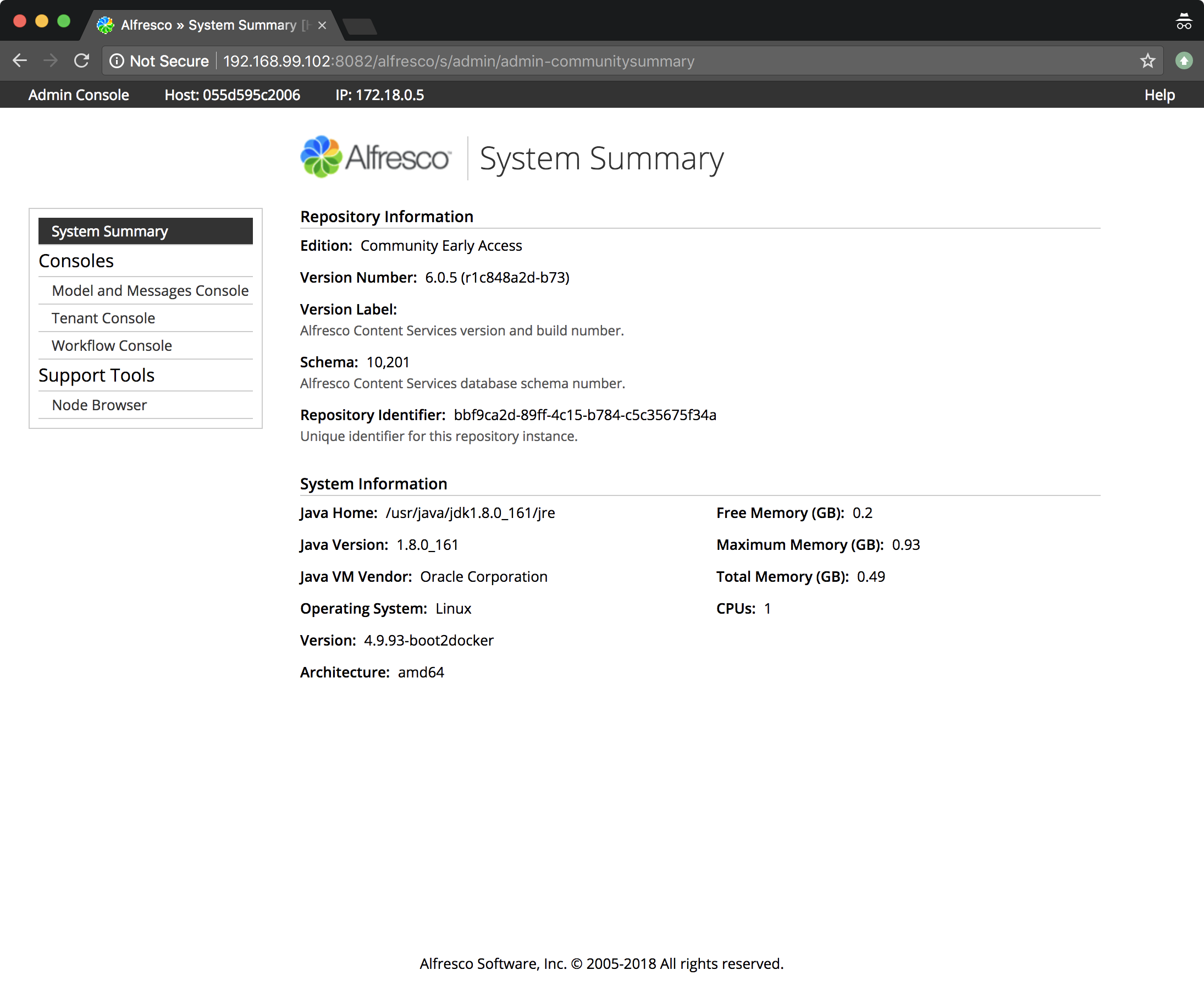Screen dimensions: 1204x981
Task: Click the Alfresco flower logo
Action: (x=321, y=157)
